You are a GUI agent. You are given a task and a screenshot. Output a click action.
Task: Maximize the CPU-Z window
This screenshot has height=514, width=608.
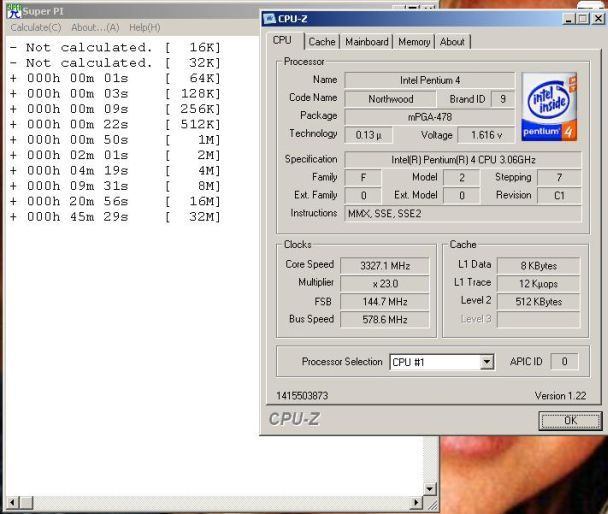point(583,19)
